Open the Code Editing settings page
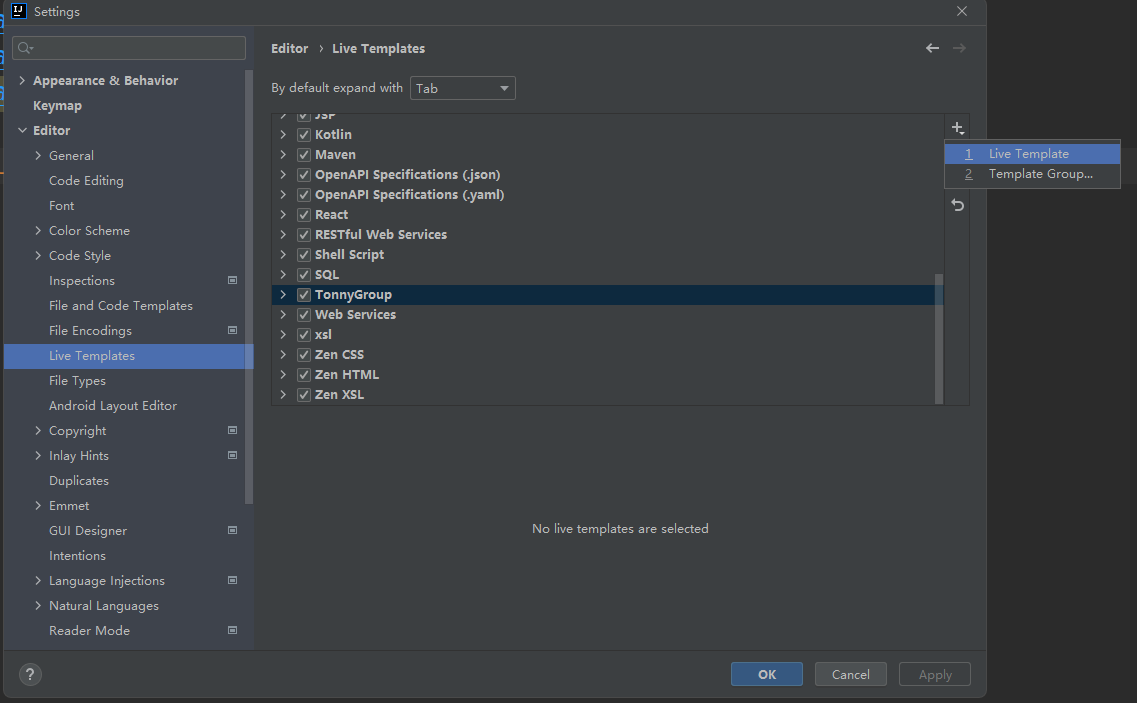1137x703 pixels. click(x=86, y=181)
